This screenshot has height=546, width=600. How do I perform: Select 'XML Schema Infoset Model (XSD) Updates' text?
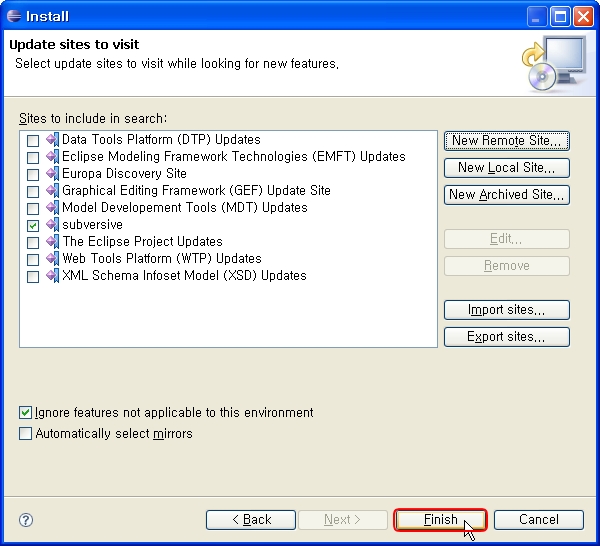[184, 276]
